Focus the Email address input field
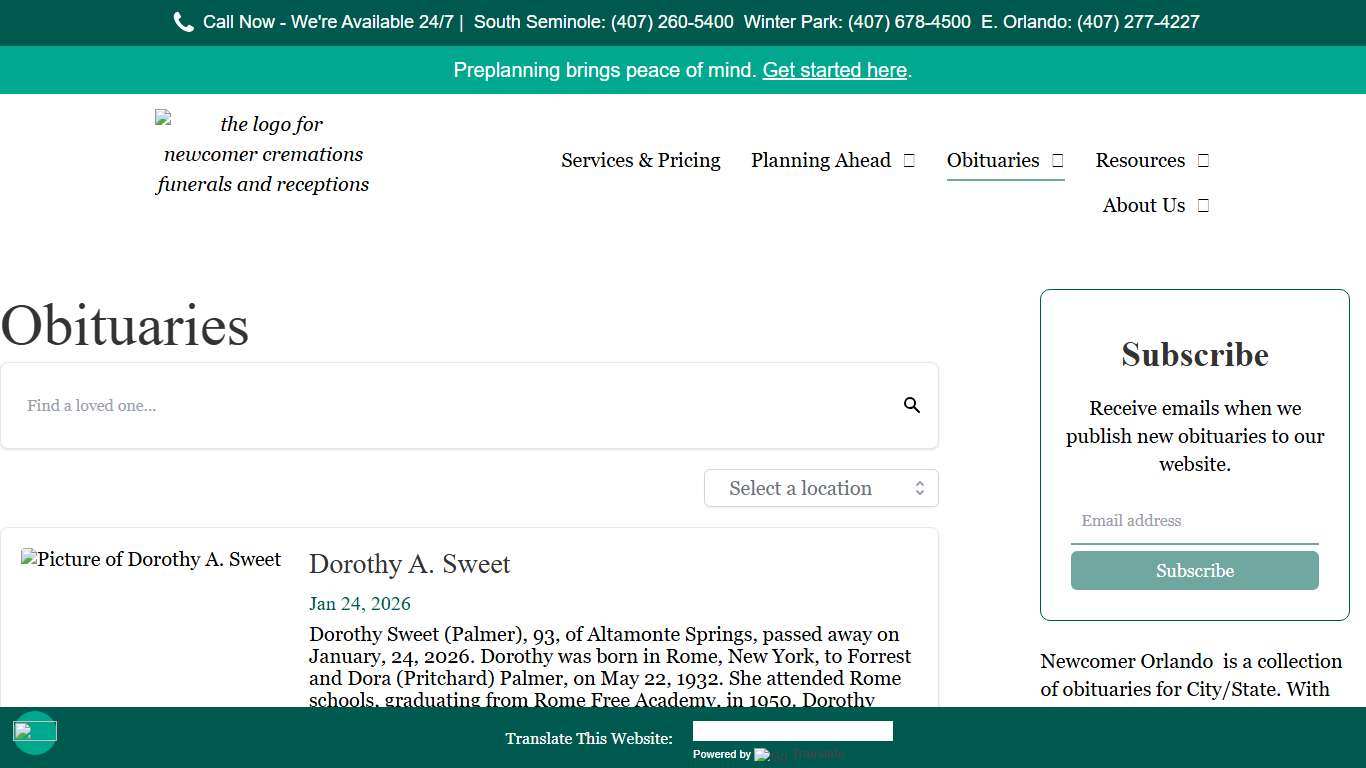This screenshot has height=768, width=1366. click(1194, 521)
